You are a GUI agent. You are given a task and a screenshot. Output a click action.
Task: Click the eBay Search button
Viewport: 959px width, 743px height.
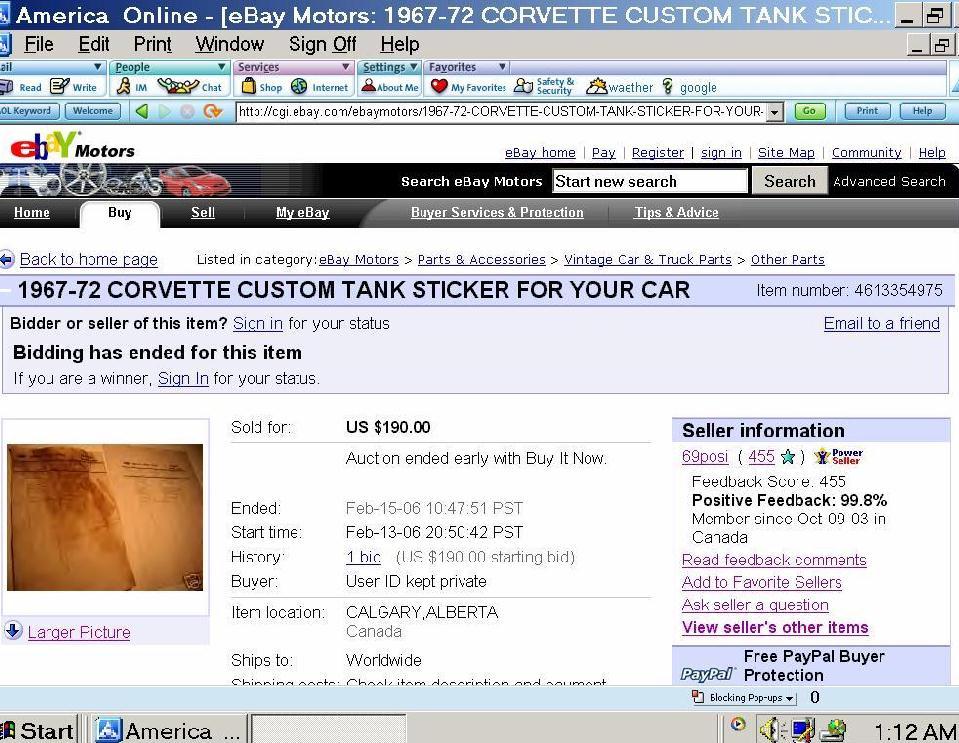(x=789, y=182)
